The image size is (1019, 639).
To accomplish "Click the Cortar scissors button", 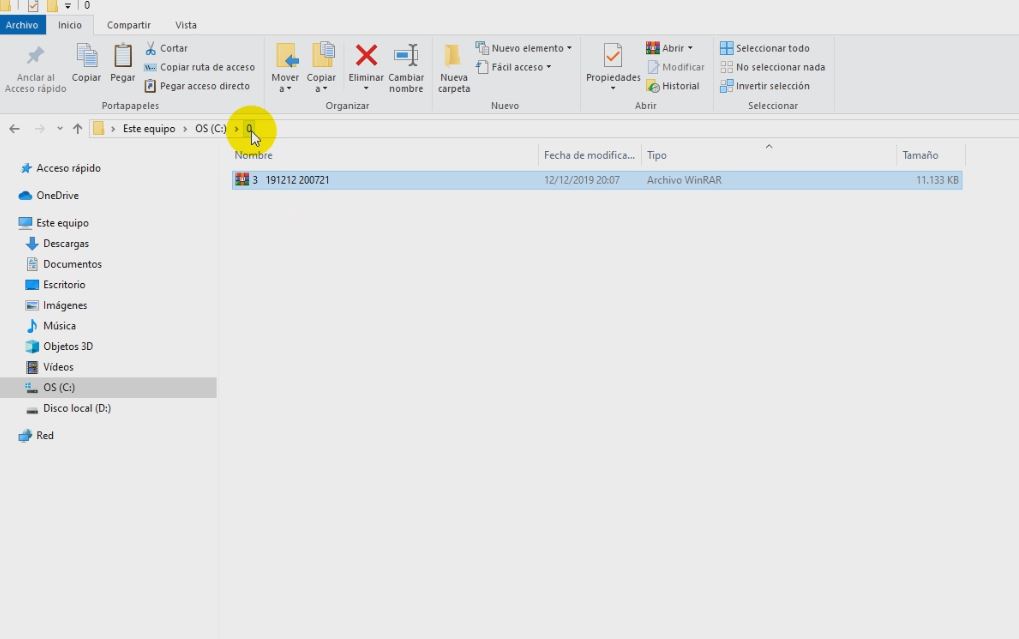I will [x=166, y=48].
